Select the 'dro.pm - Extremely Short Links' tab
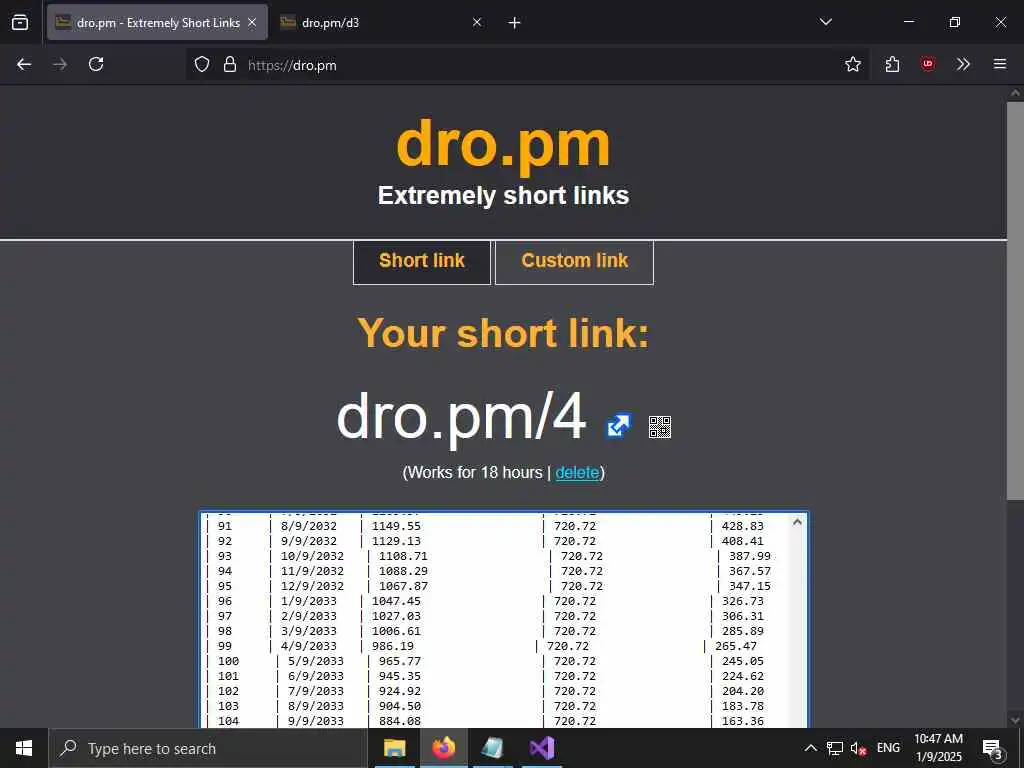 click(157, 22)
